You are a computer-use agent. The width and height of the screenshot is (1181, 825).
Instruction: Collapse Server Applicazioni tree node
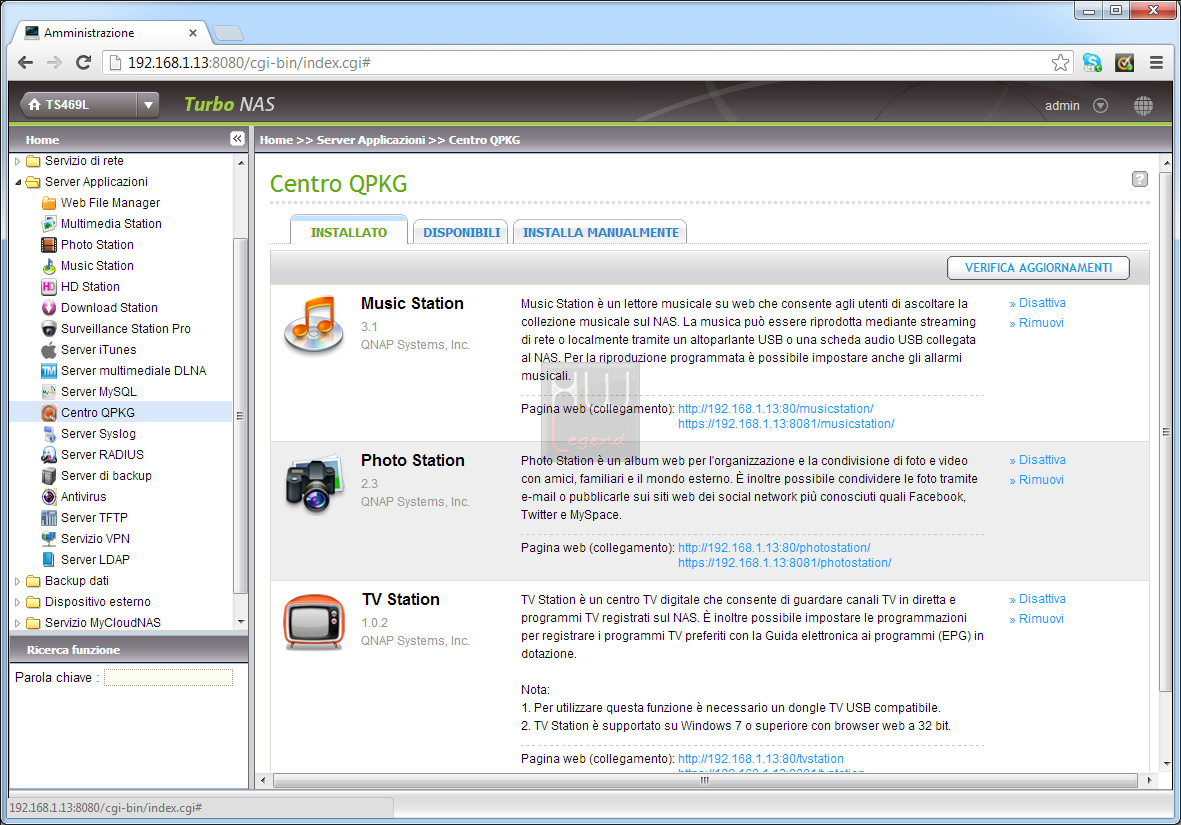[x=17, y=182]
